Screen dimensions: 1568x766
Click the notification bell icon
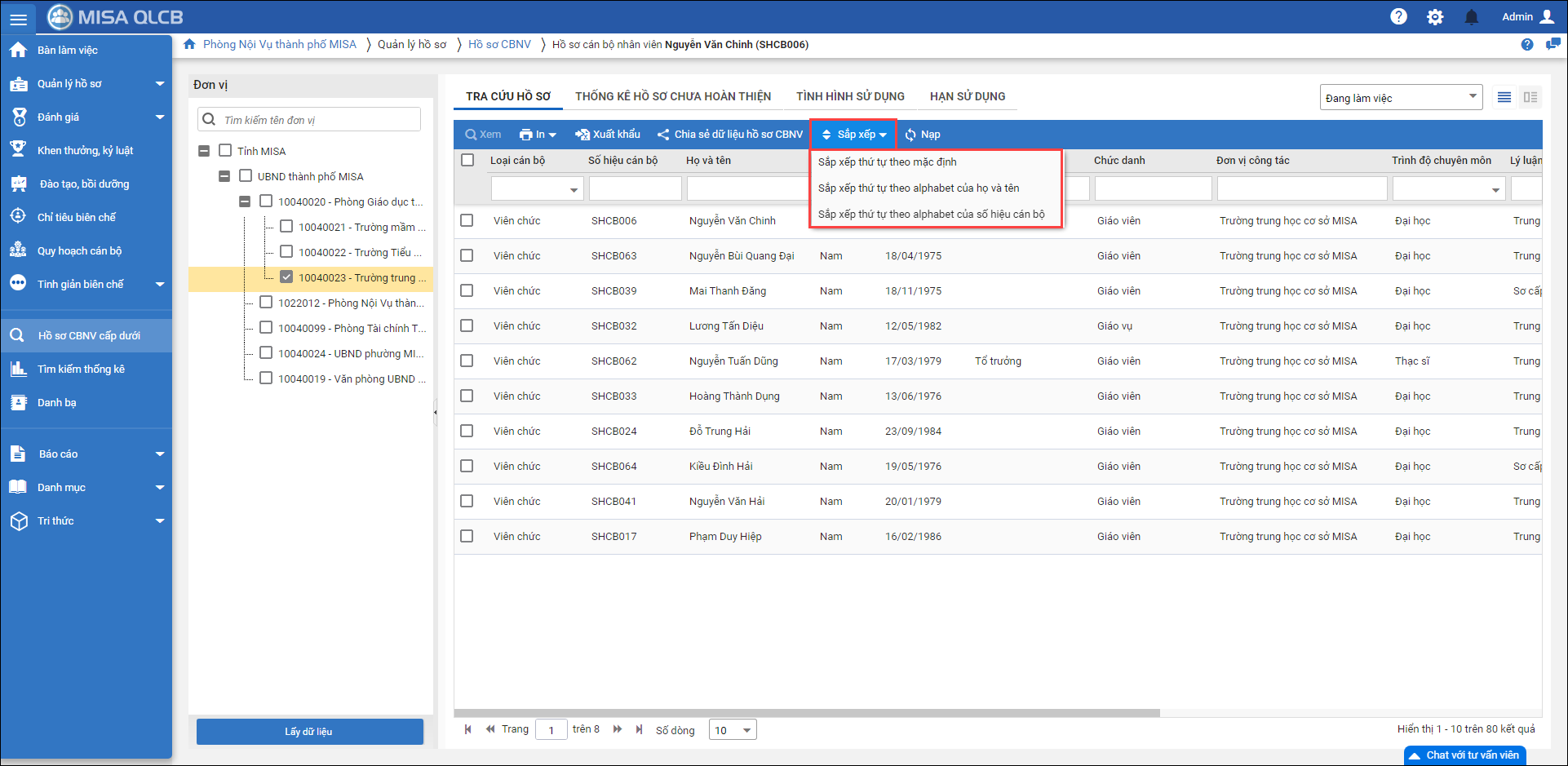click(1471, 17)
